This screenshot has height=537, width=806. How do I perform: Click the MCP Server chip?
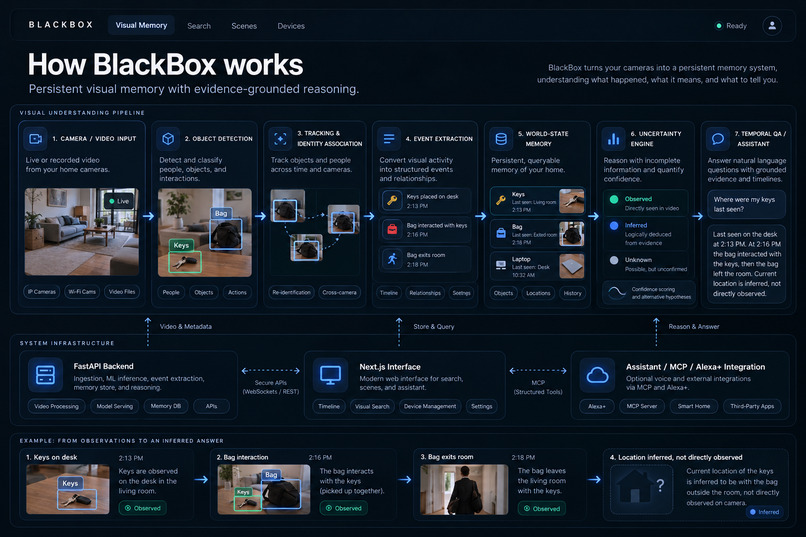(x=642, y=406)
